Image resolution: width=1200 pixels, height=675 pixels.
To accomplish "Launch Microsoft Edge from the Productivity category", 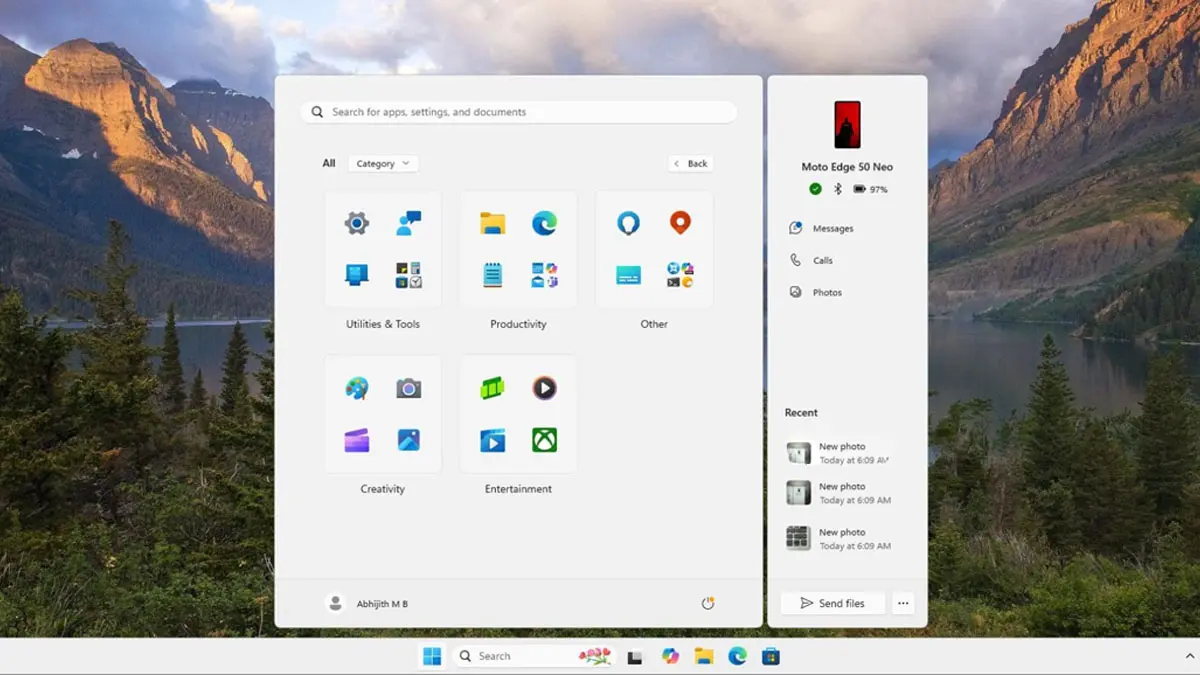I will tap(543, 222).
